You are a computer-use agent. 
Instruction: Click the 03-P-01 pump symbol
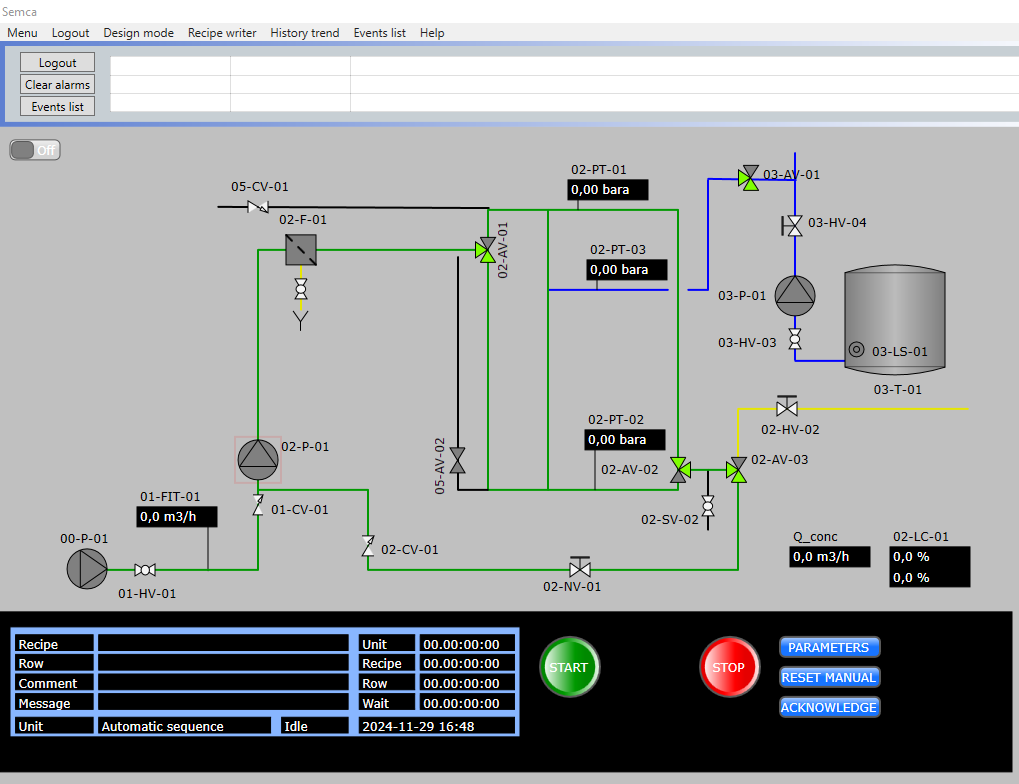click(795, 295)
